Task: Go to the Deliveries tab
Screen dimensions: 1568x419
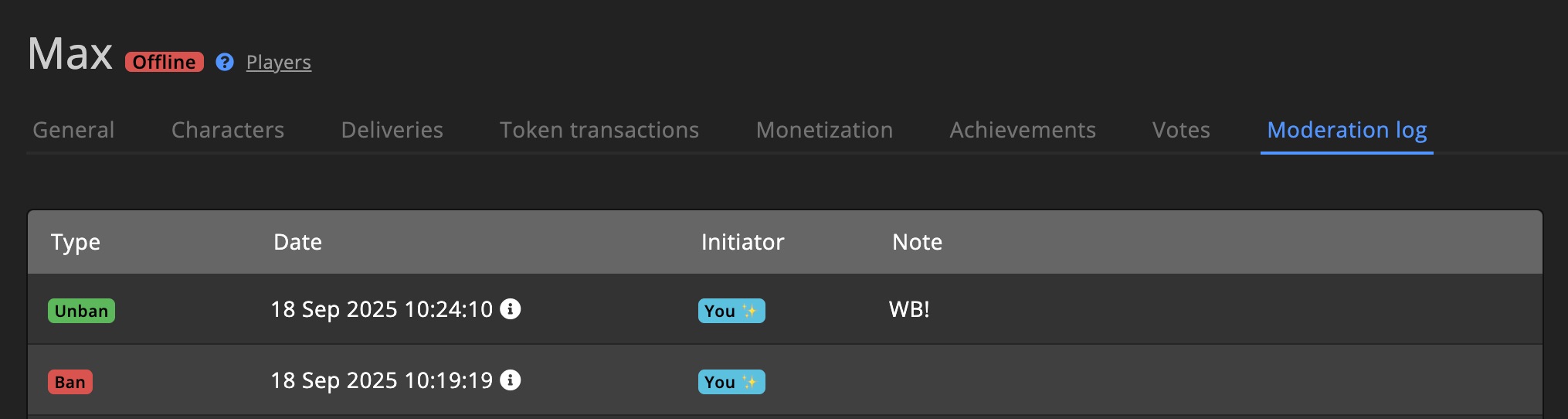Action: pos(392,130)
